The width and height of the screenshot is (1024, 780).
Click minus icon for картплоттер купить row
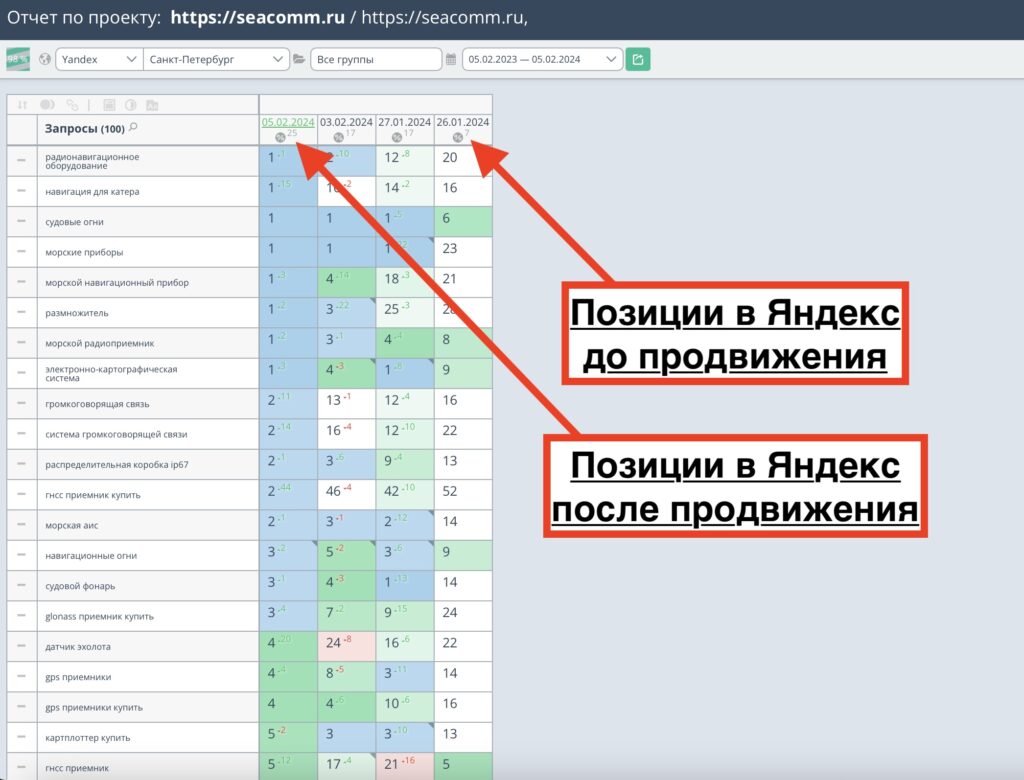pos(22,737)
